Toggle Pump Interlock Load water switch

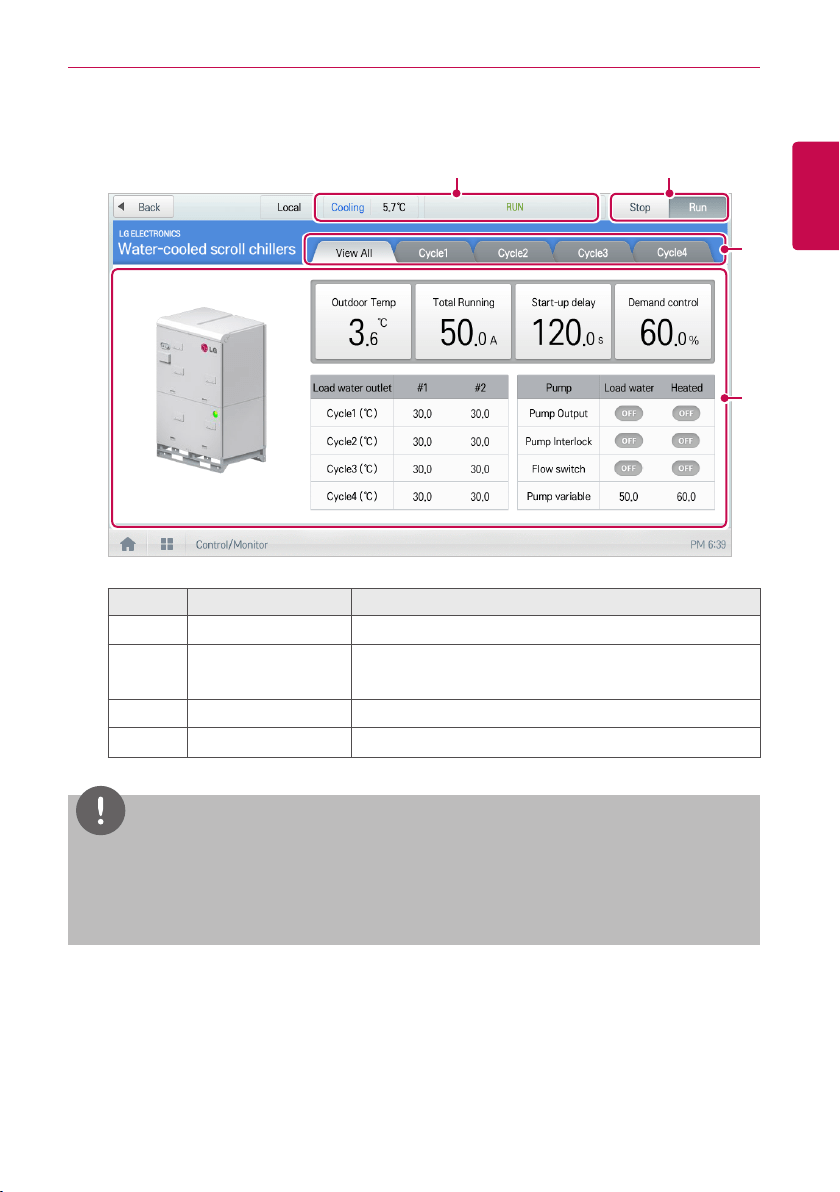[x=629, y=441]
